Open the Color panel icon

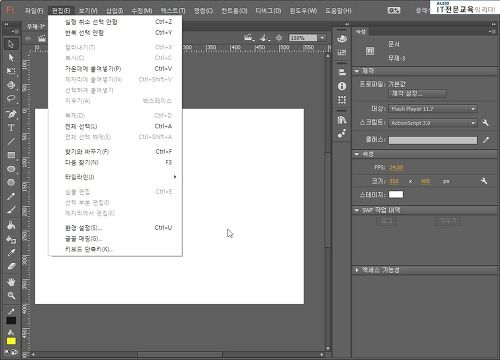(342, 39)
